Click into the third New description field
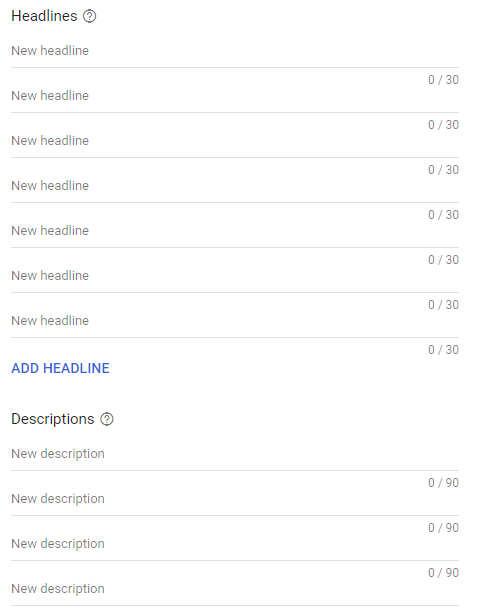This screenshot has height=608, width=485. pyautogui.click(x=235, y=544)
